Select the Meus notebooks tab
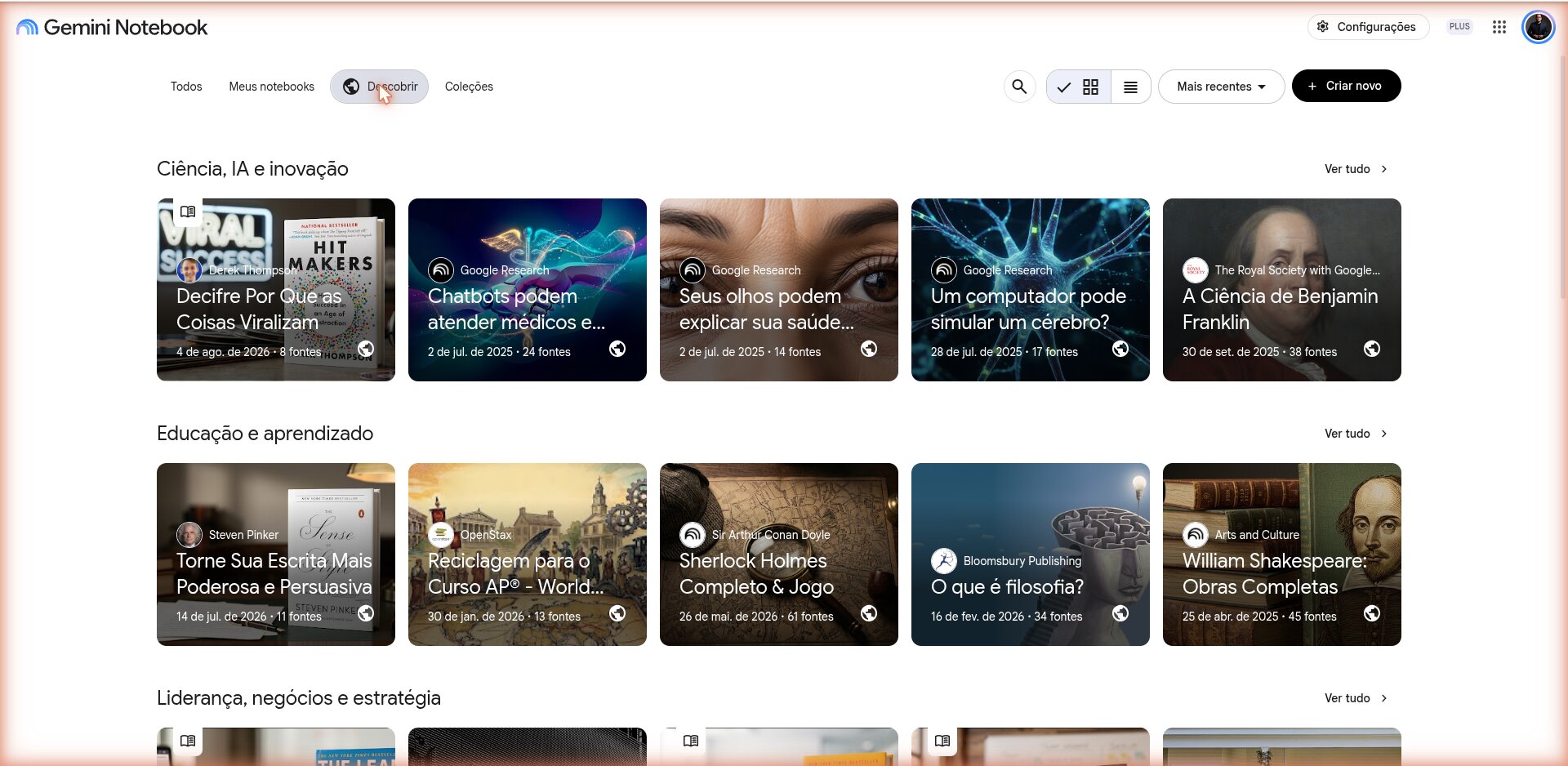Screen dimensions: 1568x766 271,87
